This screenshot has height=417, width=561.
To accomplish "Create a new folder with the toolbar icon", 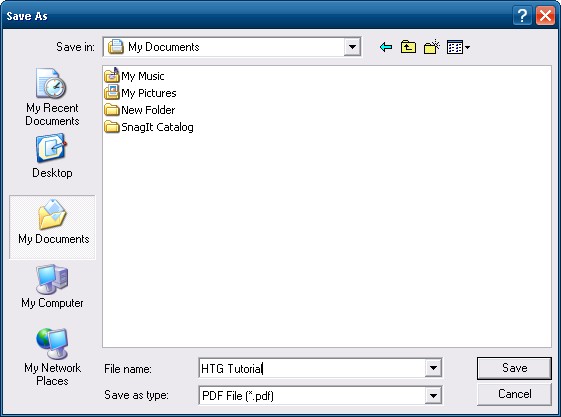I will pyautogui.click(x=431, y=47).
